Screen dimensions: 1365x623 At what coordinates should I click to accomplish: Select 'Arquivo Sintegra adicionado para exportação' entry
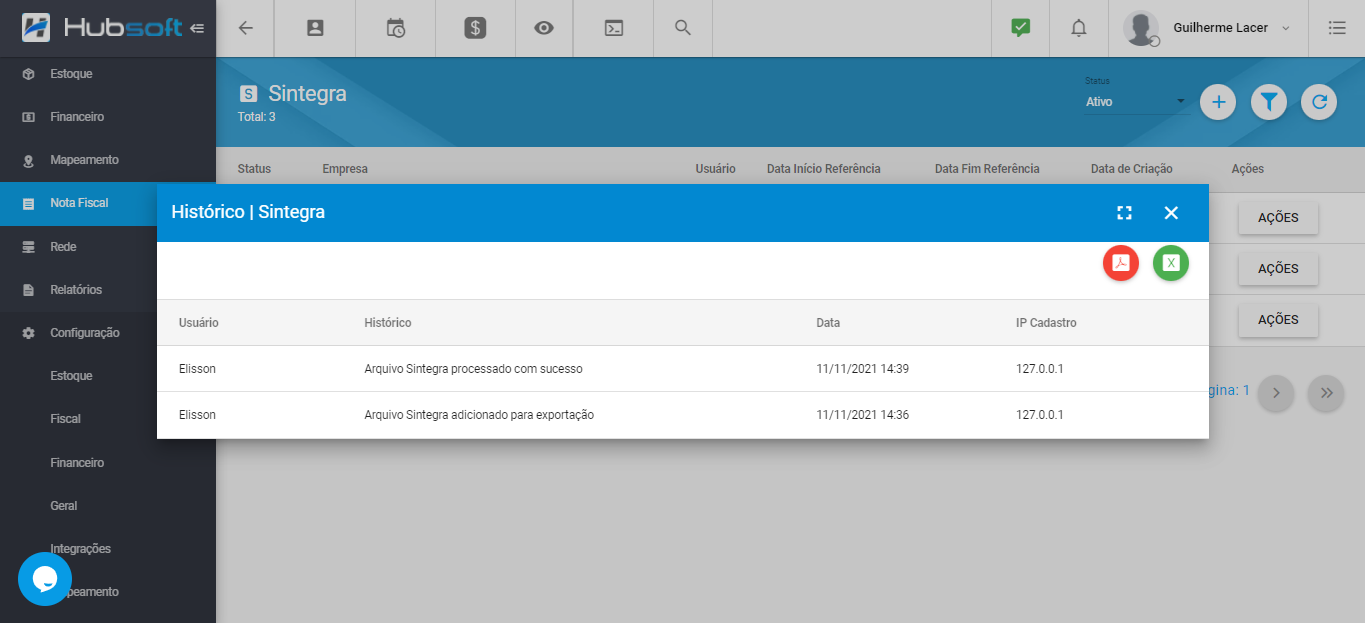[479, 415]
